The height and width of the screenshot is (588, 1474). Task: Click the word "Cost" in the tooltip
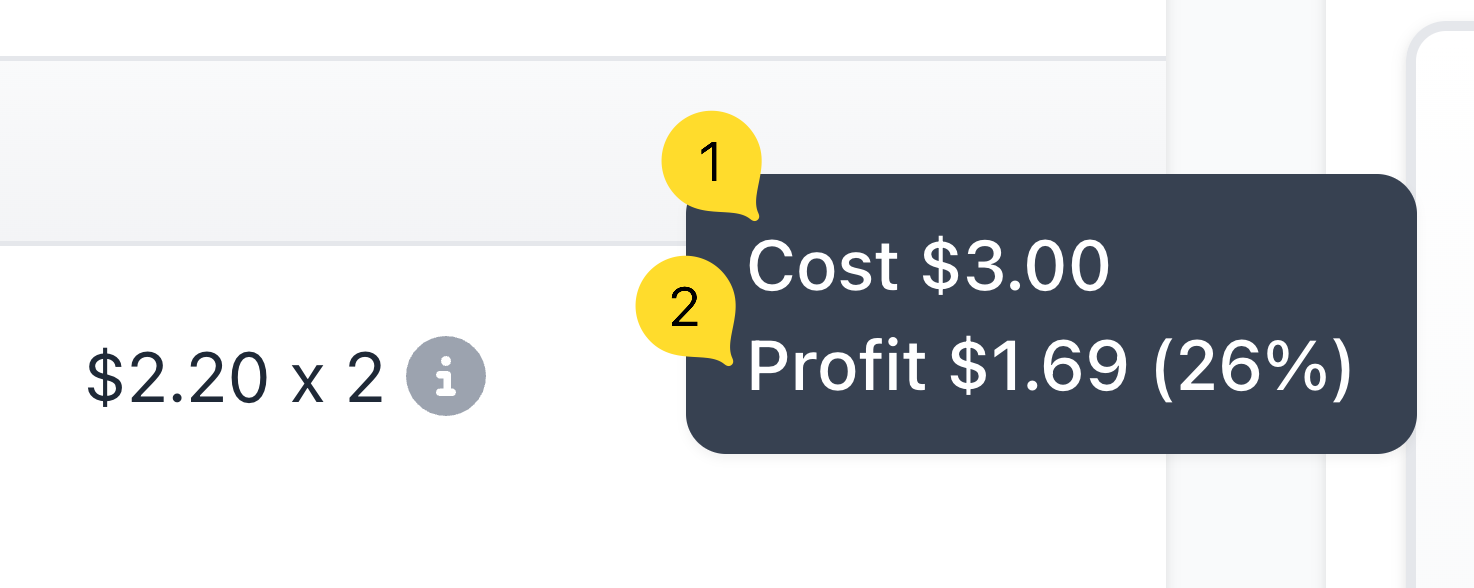coord(823,267)
